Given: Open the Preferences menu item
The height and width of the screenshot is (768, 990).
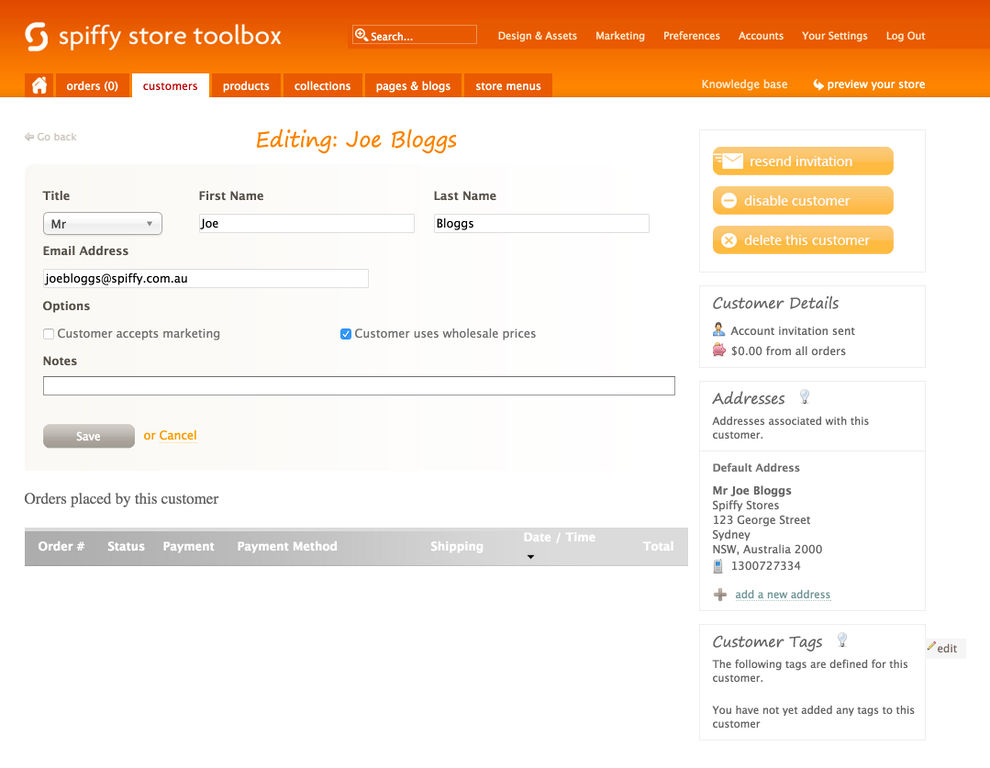Looking at the screenshot, I should [691, 36].
